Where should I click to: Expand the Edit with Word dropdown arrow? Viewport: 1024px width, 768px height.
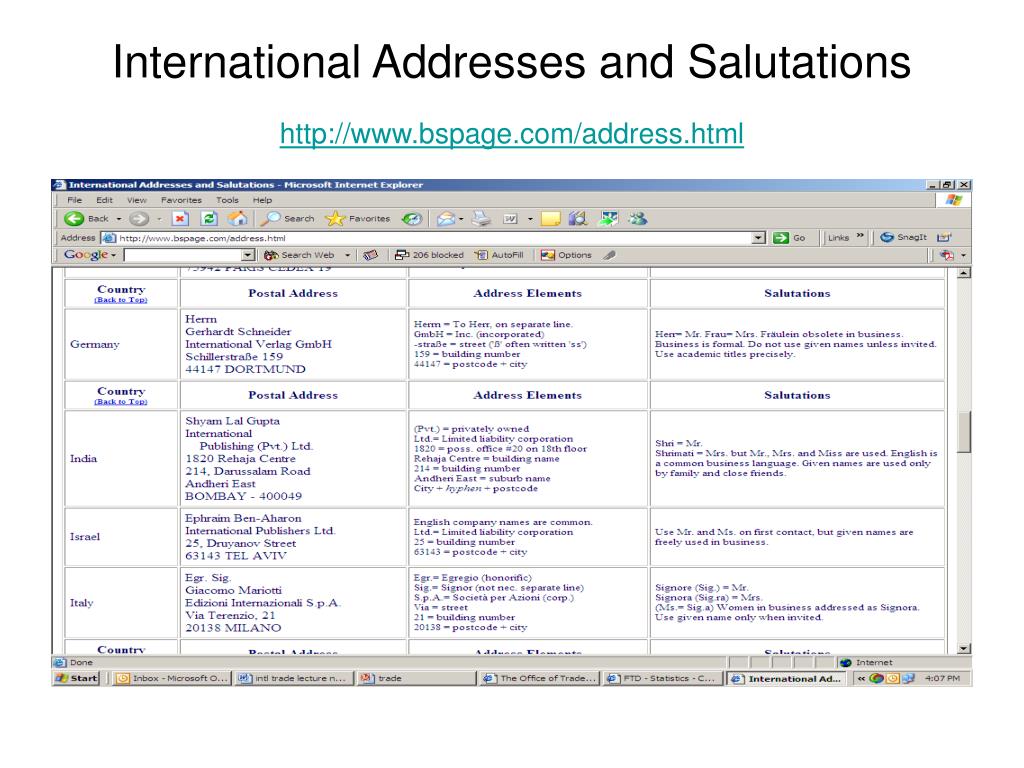pos(530,219)
